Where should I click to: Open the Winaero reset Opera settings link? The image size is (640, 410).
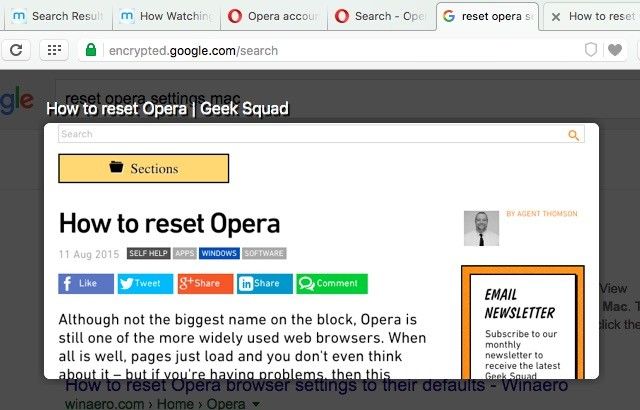316,385
